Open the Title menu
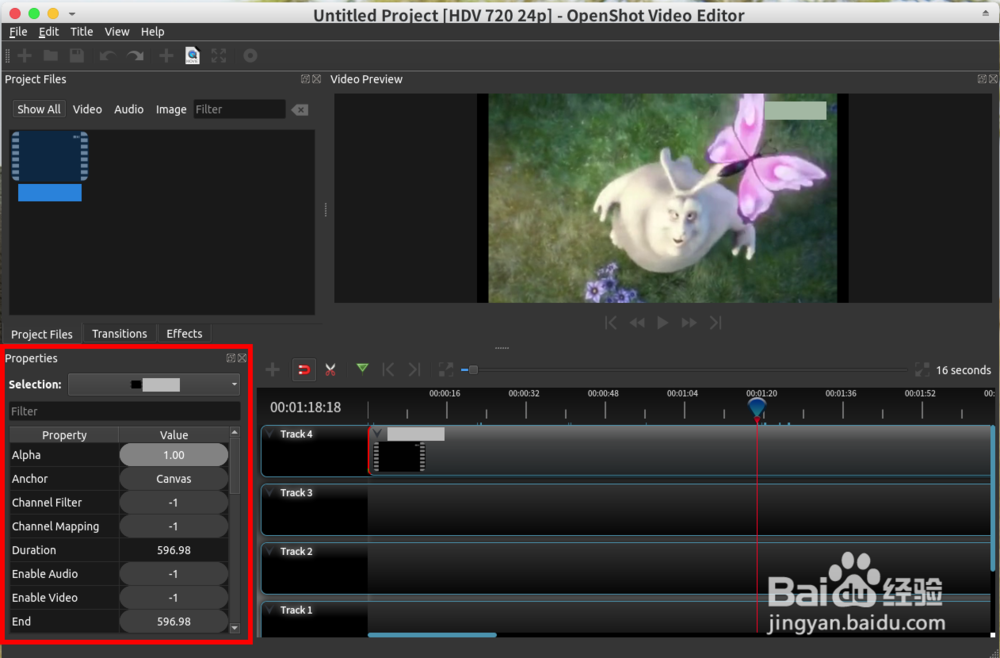The height and width of the screenshot is (658, 1000). [82, 31]
